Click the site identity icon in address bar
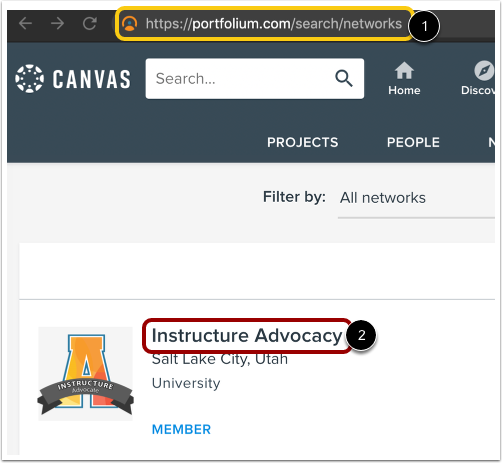 coord(130,24)
